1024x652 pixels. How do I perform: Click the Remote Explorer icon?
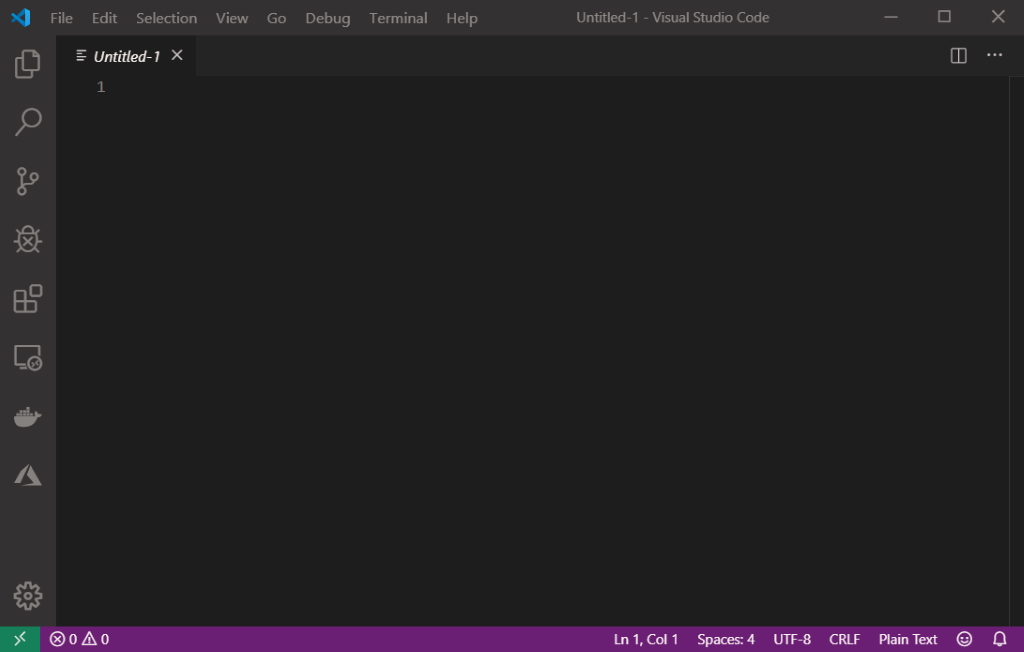(x=27, y=357)
